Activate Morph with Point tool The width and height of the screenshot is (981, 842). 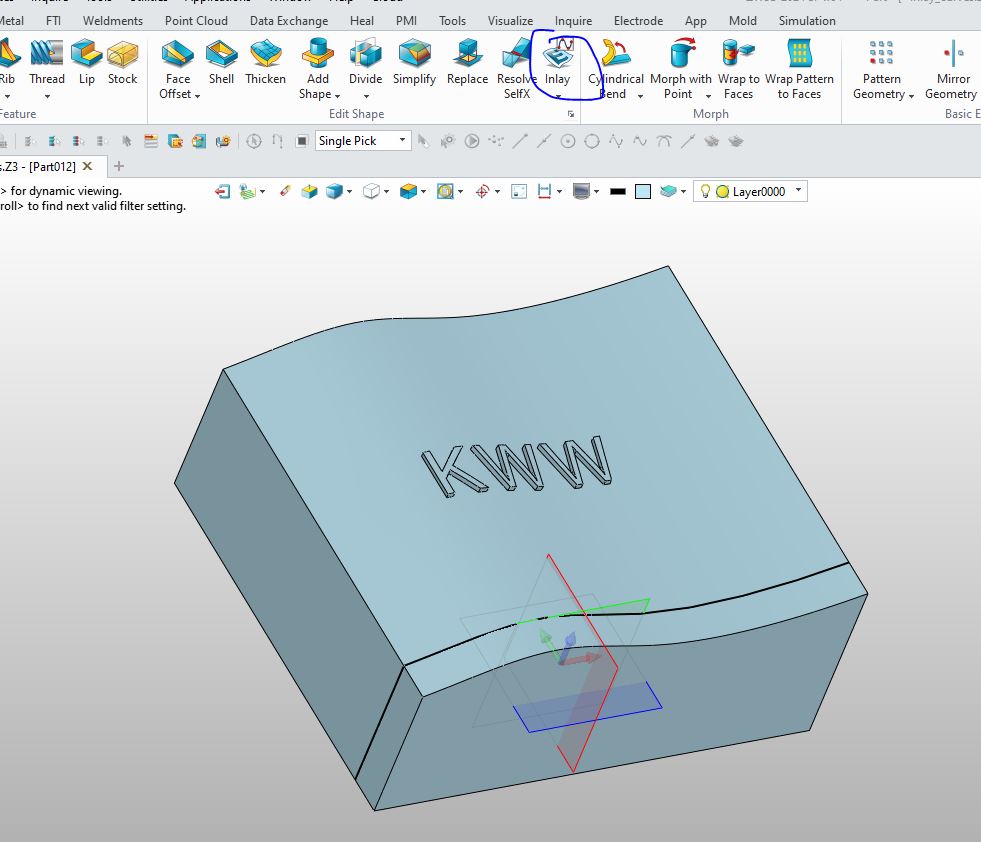click(x=681, y=68)
